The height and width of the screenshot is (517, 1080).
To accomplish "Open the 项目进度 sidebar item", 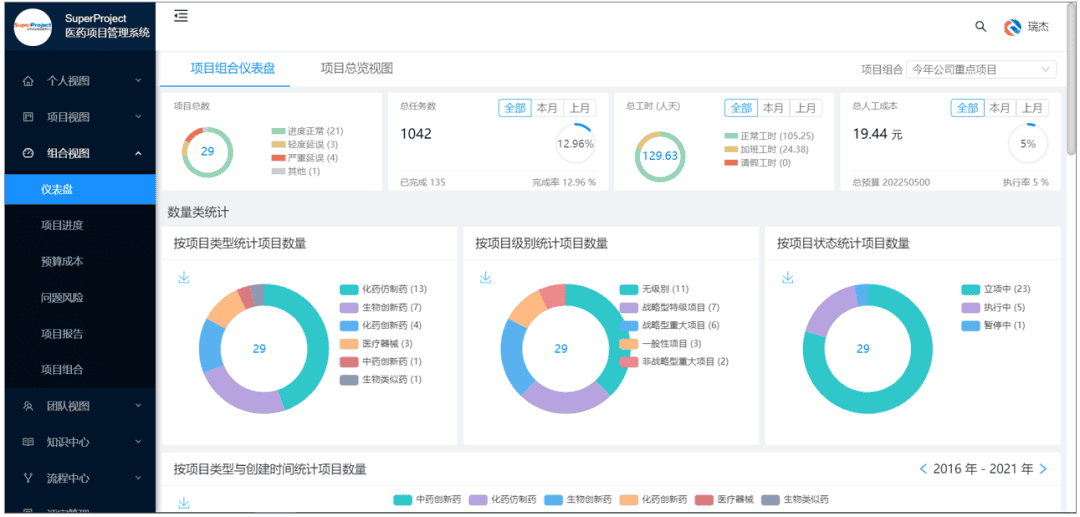I will (80, 225).
